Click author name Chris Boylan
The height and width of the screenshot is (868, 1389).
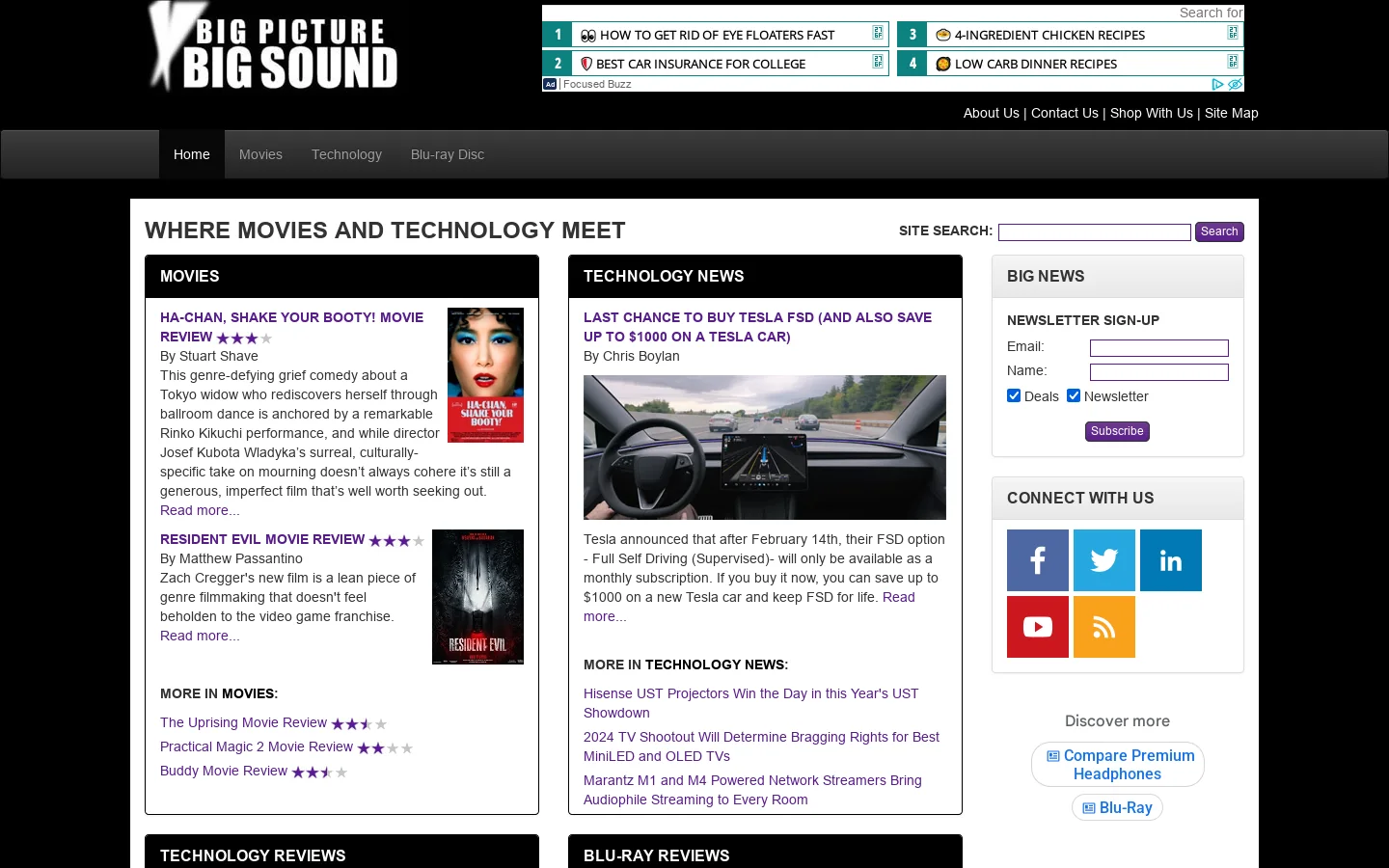click(x=641, y=356)
